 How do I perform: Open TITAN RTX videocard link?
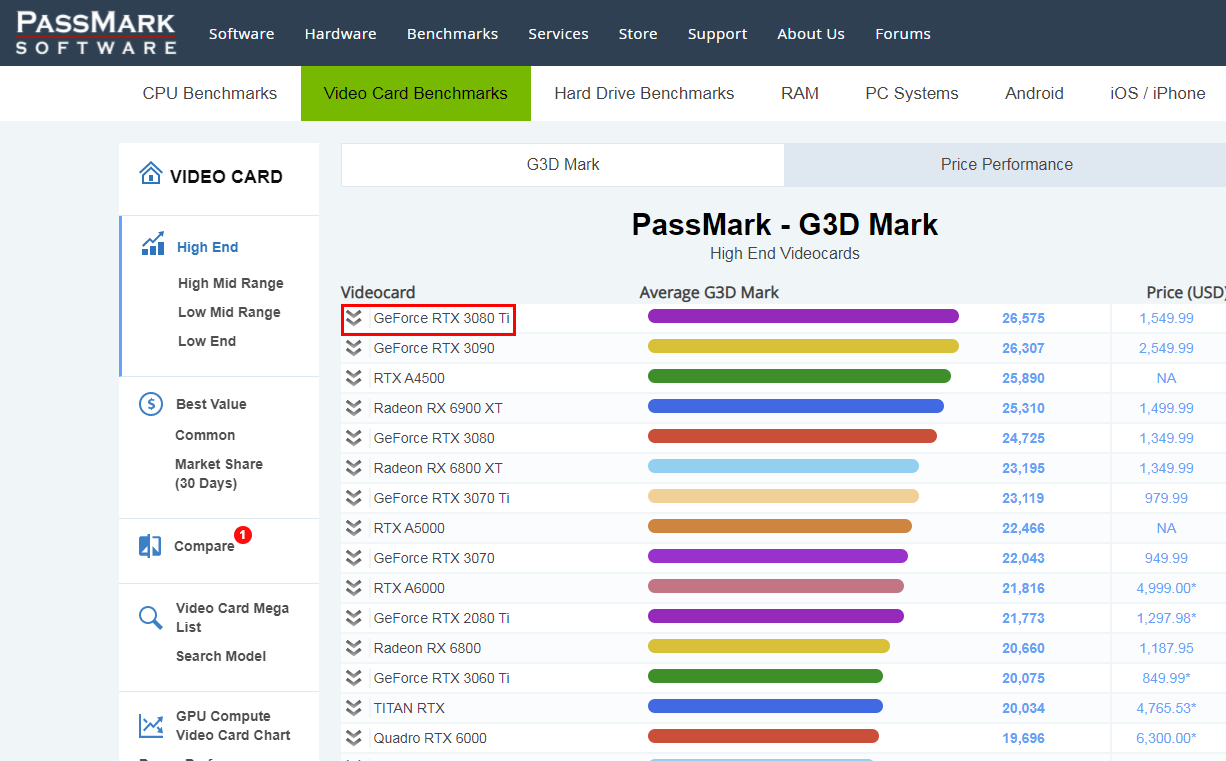409,708
